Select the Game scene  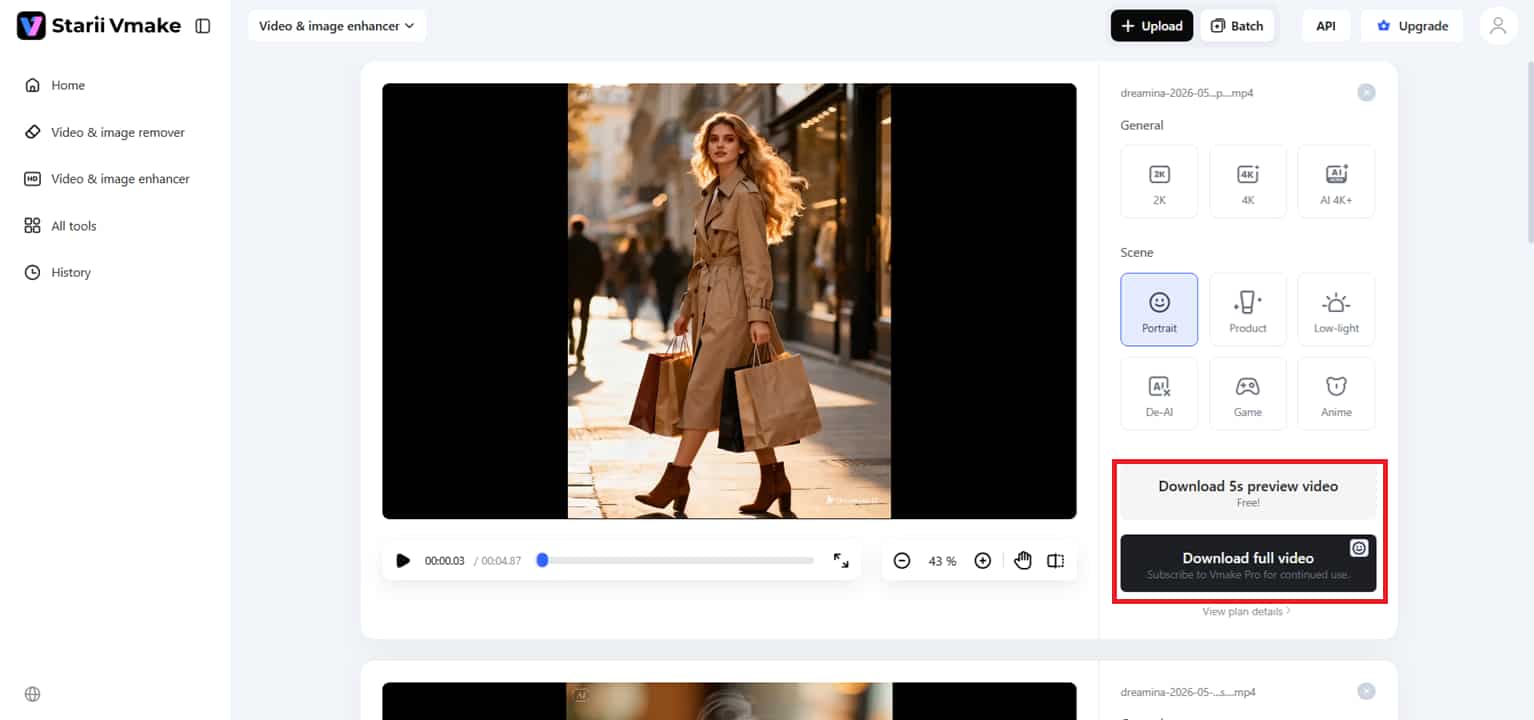(1248, 394)
